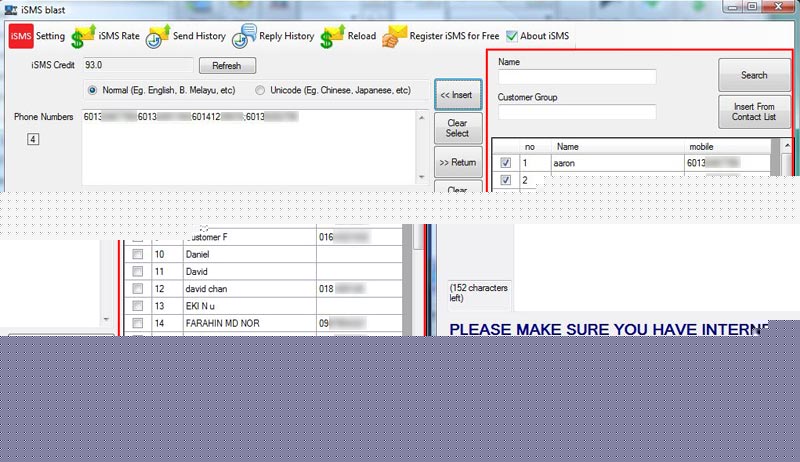800x462 pixels.
Task: Open the Setting menu label
Action: point(50,36)
